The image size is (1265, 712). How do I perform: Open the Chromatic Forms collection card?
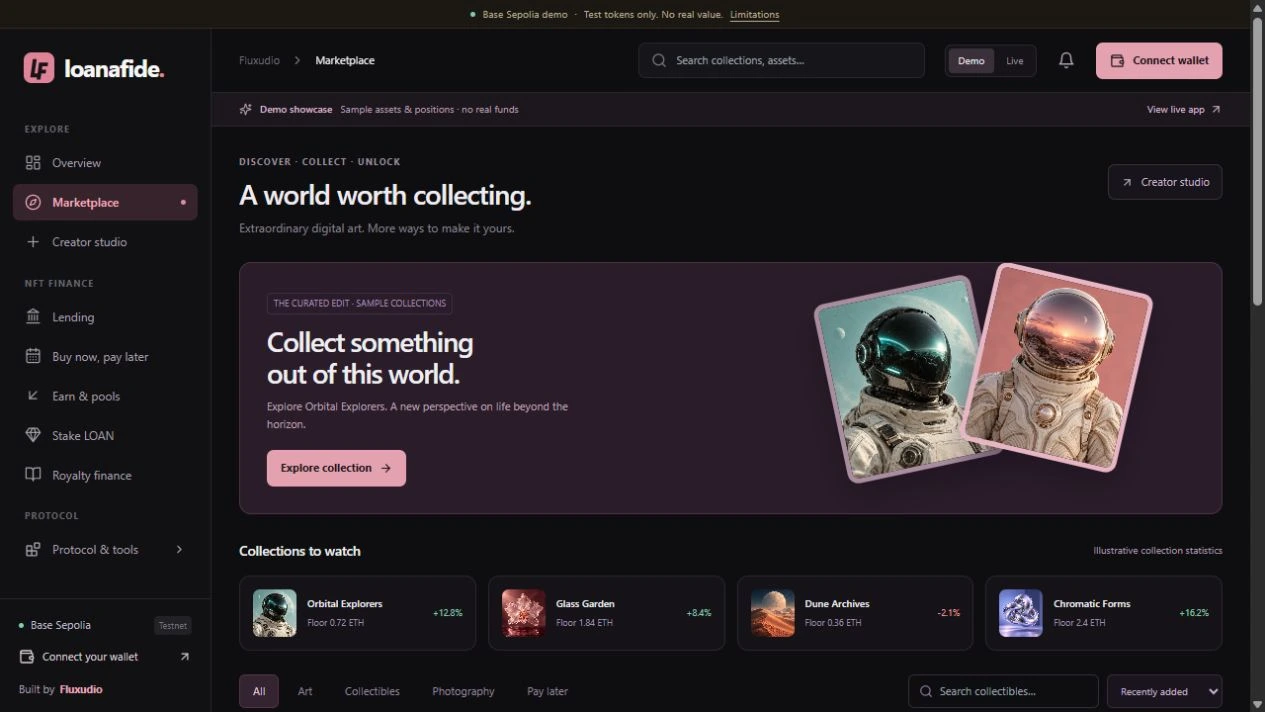pos(1103,613)
